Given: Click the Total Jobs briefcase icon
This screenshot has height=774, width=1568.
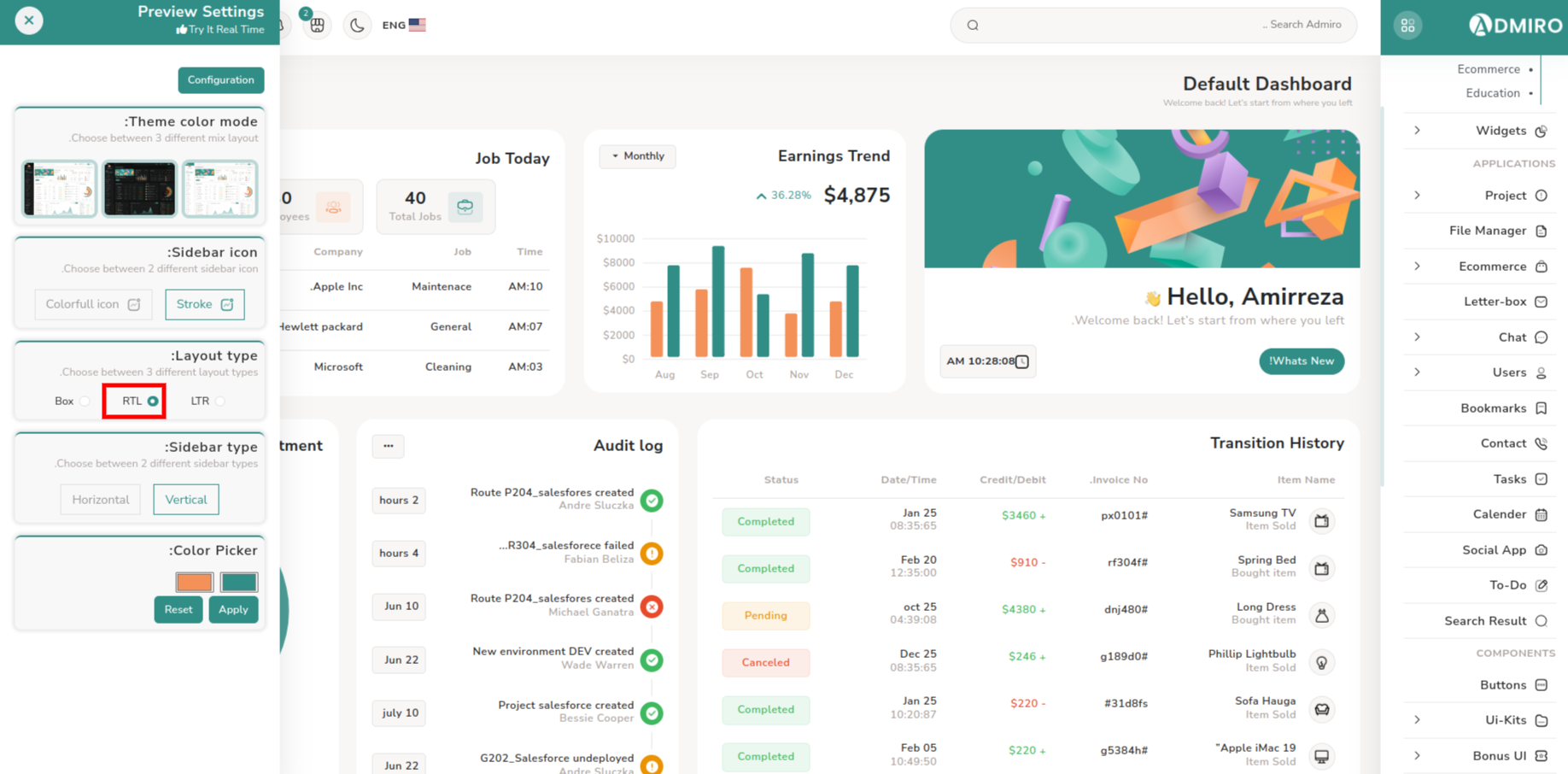Looking at the screenshot, I should [465, 207].
